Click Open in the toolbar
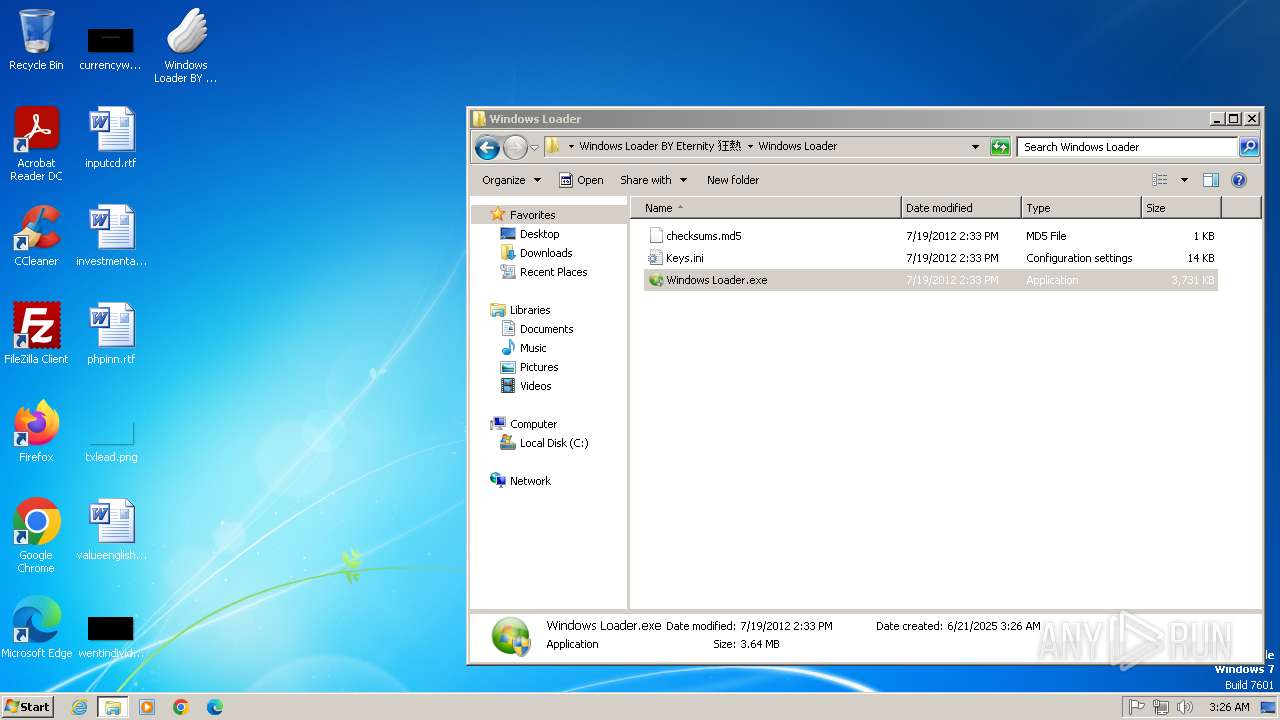Screen dimensions: 1280x720 tap(581, 180)
